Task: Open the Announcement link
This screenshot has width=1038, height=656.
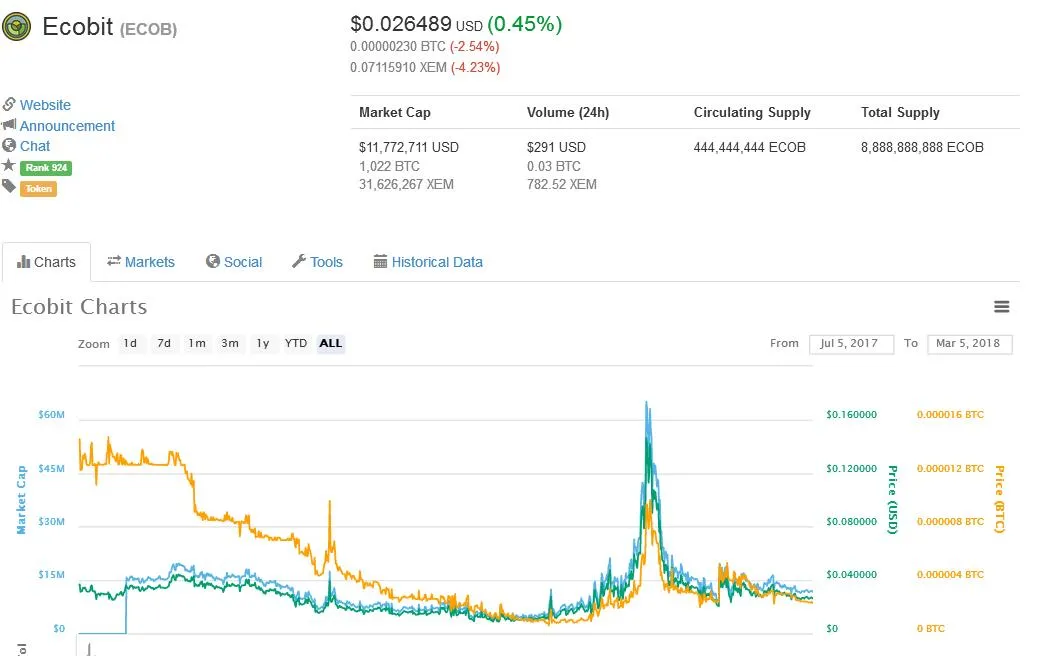Action: coord(67,126)
